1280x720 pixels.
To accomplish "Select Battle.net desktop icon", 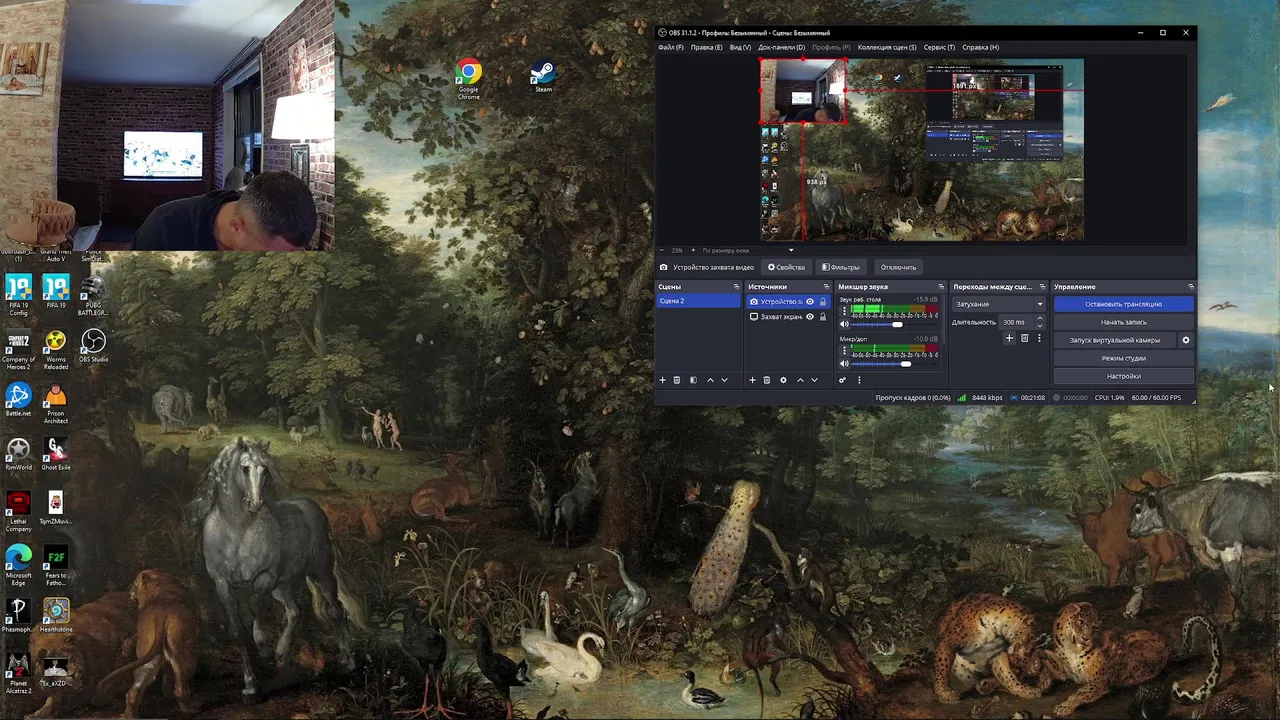I will pos(18,400).
